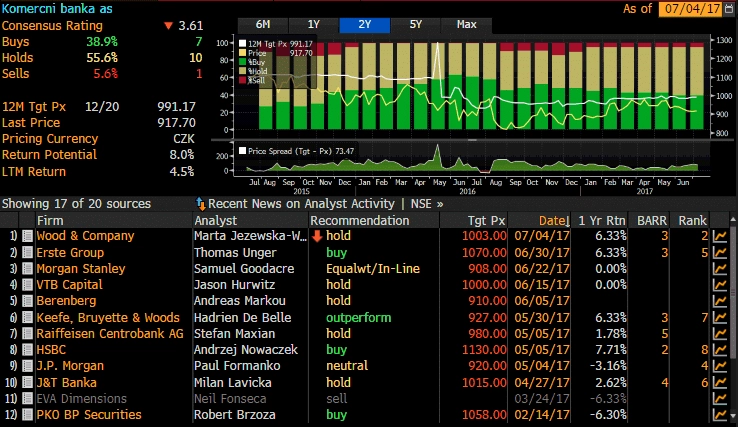The width and height of the screenshot is (738, 427).
Task: Toggle the Price legend checkbox
Action: [x=242, y=53]
